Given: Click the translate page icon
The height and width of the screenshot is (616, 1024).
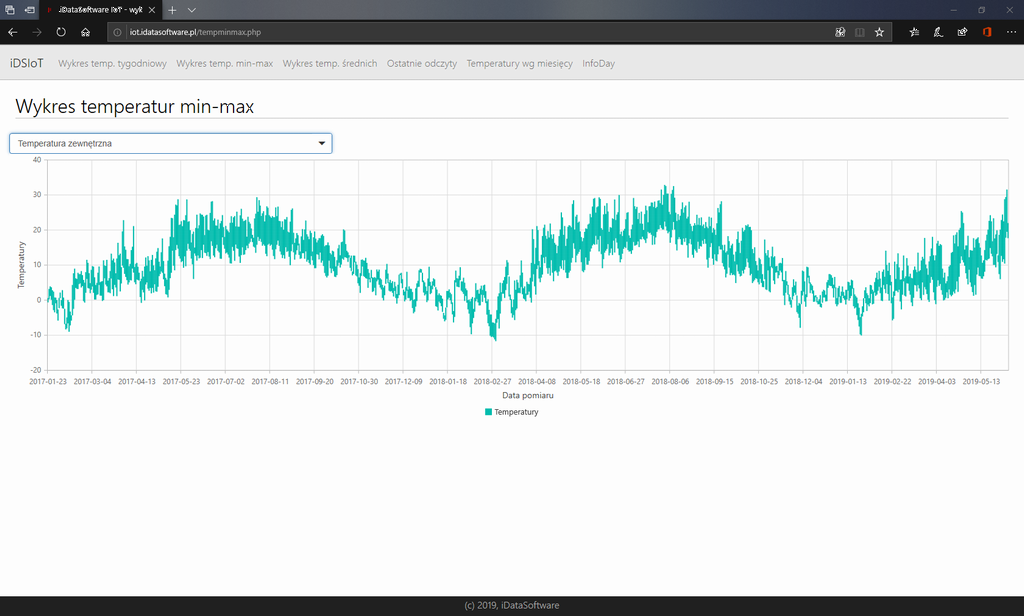Looking at the screenshot, I should coord(840,32).
